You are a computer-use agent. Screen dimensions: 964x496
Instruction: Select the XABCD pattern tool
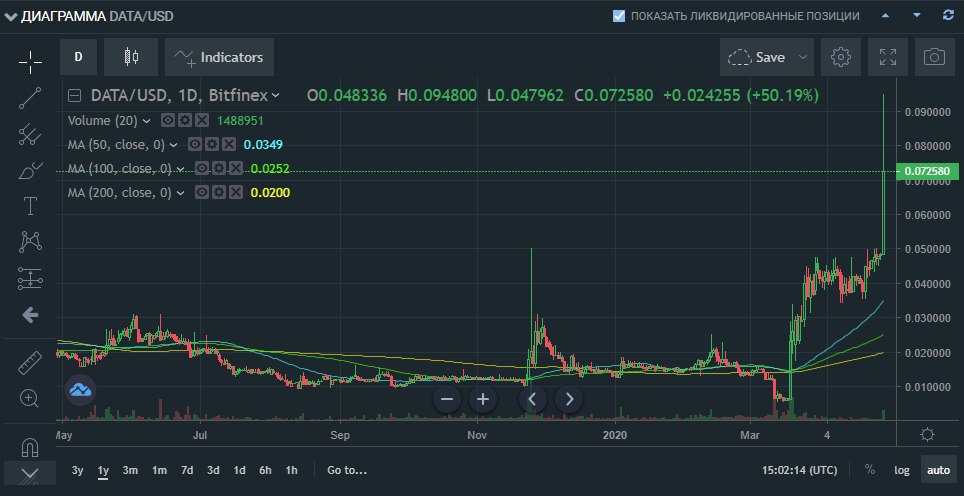(30, 242)
